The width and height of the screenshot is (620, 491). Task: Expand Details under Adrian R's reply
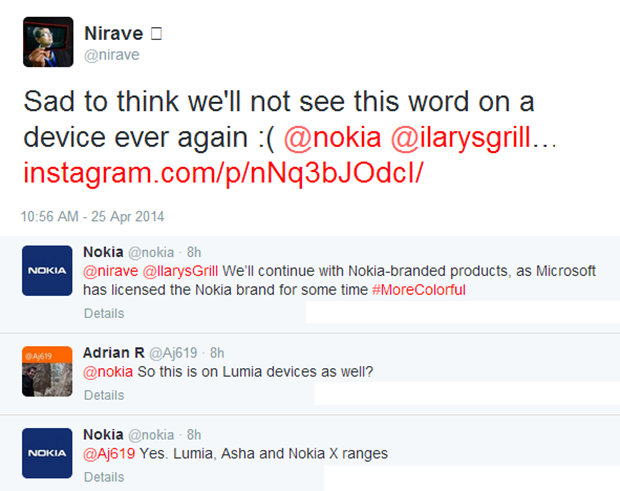[x=104, y=395]
